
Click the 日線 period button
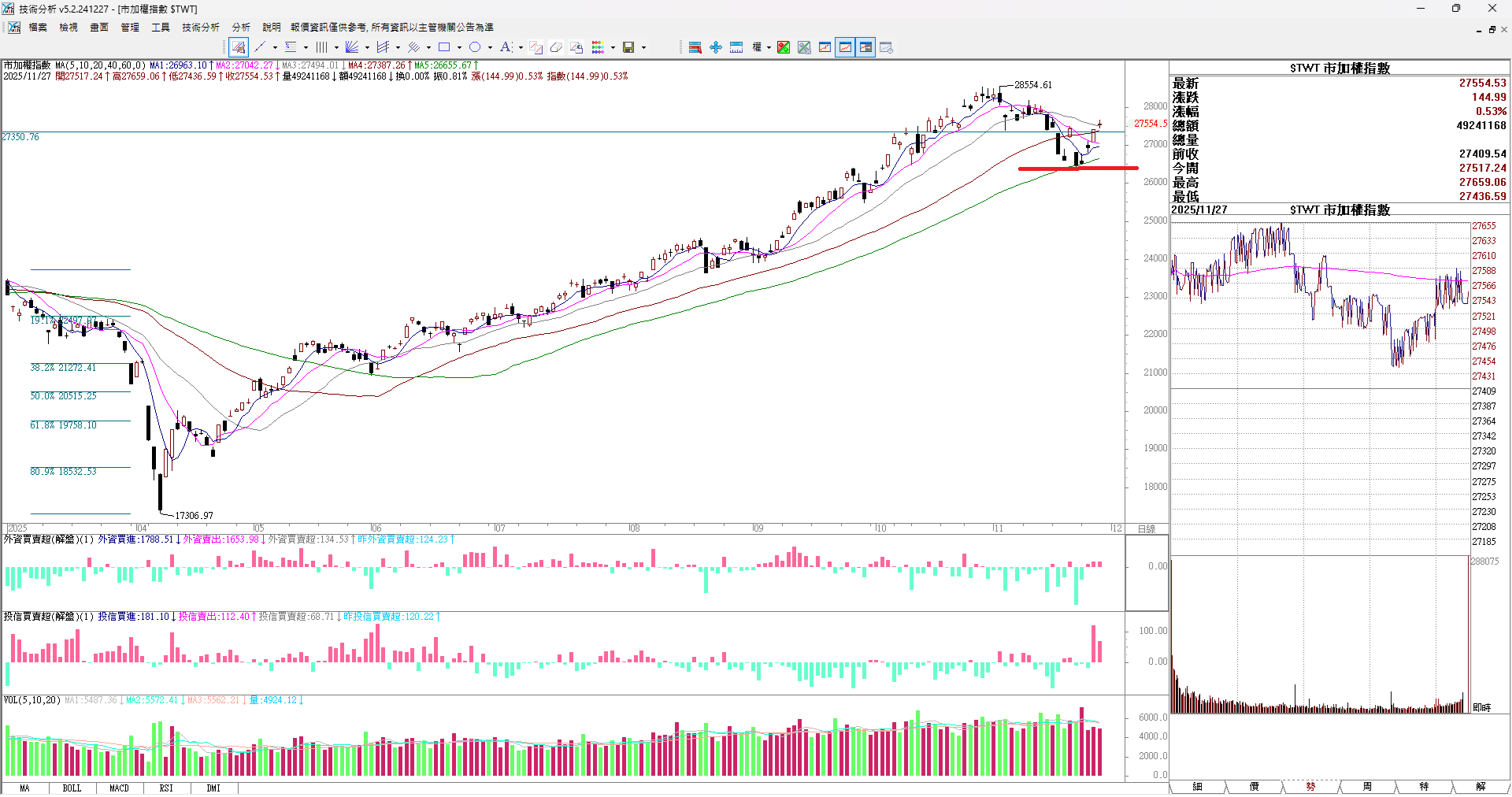tap(1146, 528)
